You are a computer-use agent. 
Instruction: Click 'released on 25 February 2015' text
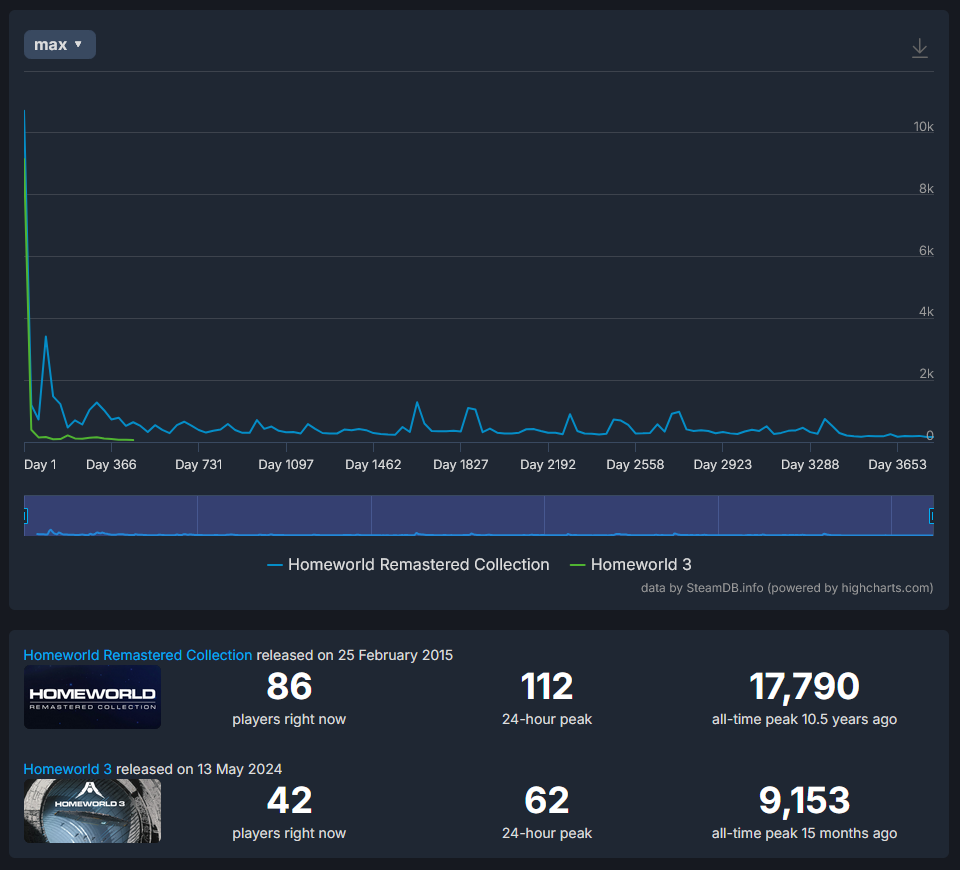tap(354, 655)
